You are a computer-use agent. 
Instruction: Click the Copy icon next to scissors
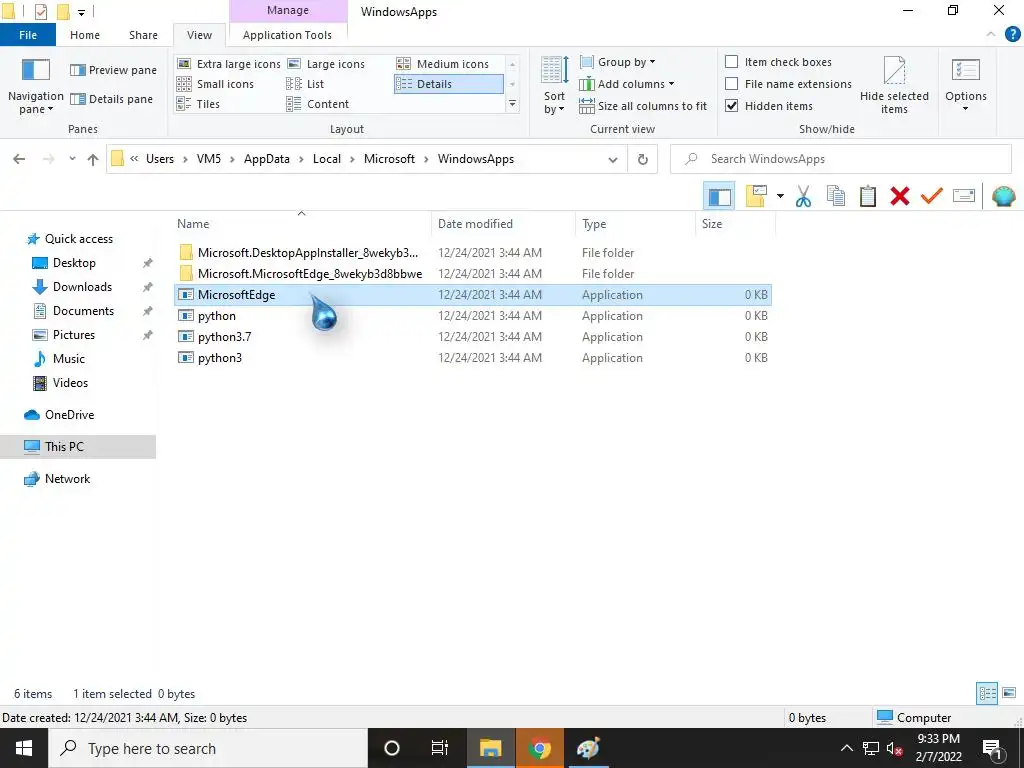(x=836, y=196)
